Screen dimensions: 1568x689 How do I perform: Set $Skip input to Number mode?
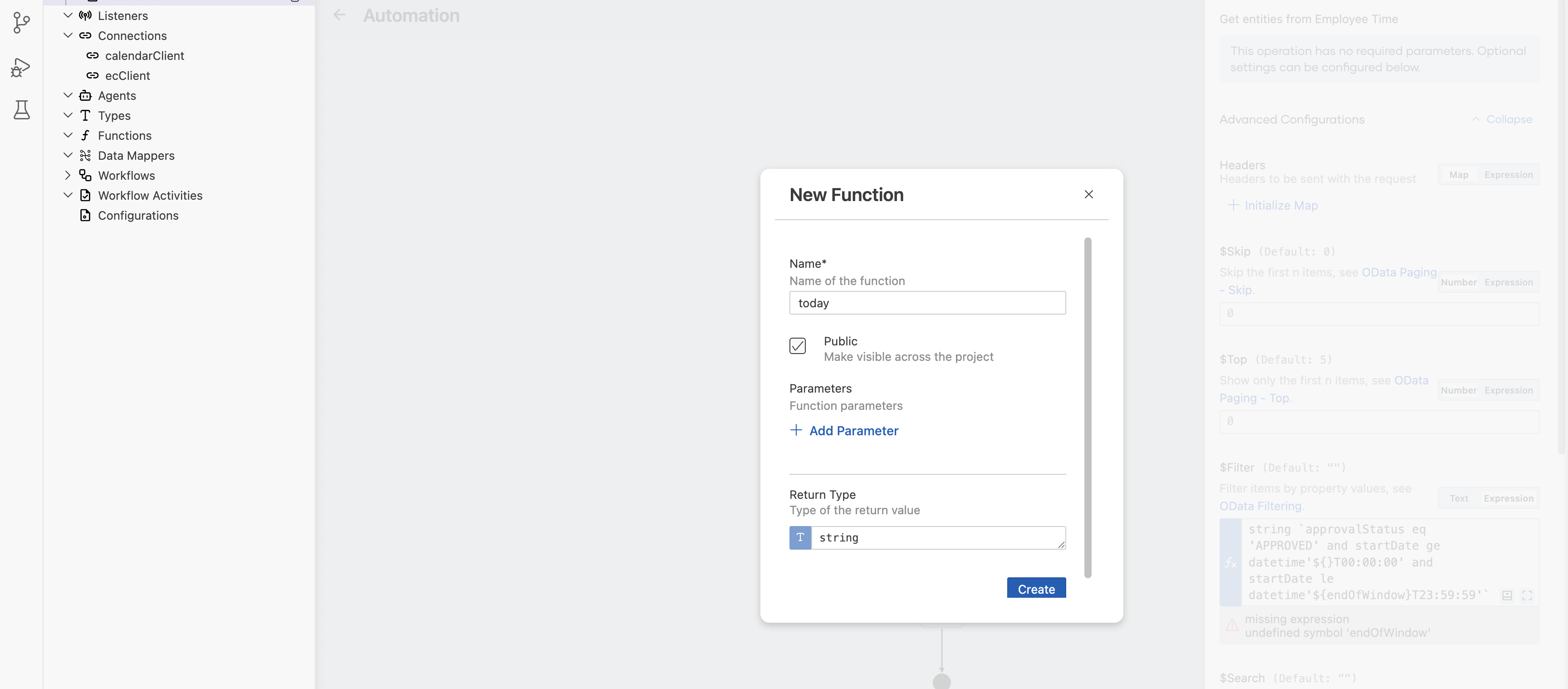(1459, 282)
